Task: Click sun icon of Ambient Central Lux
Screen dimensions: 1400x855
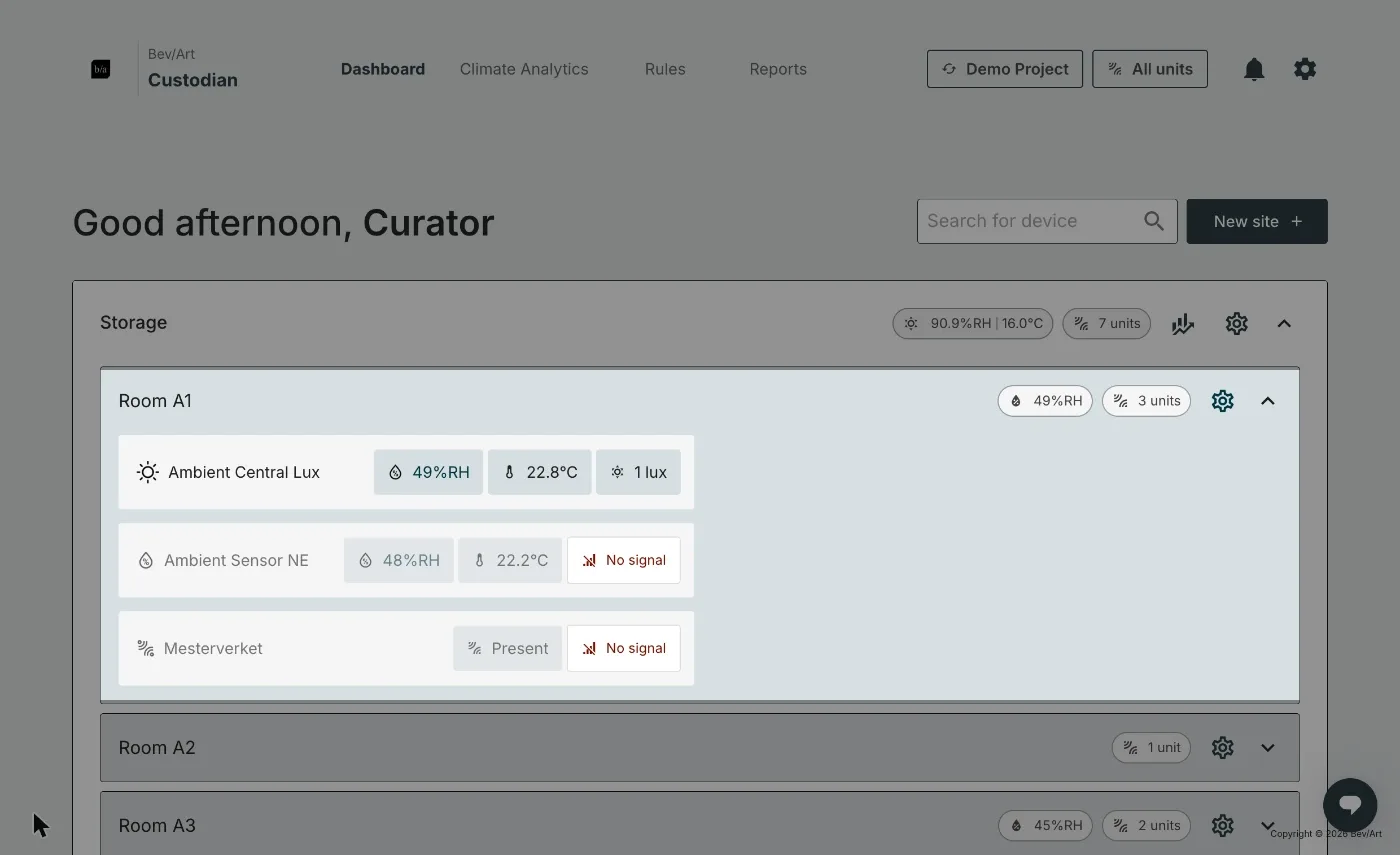Action: [x=148, y=472]
